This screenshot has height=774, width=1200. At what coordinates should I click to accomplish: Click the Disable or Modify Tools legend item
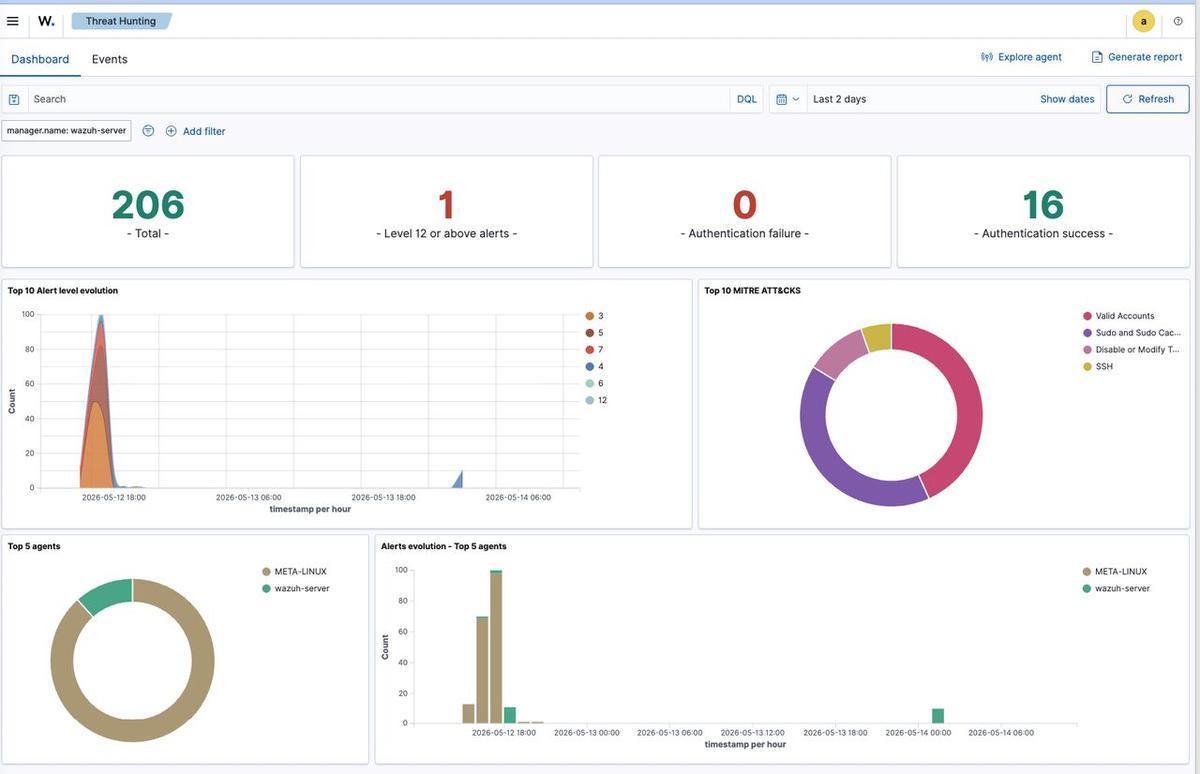[1130, 350]
